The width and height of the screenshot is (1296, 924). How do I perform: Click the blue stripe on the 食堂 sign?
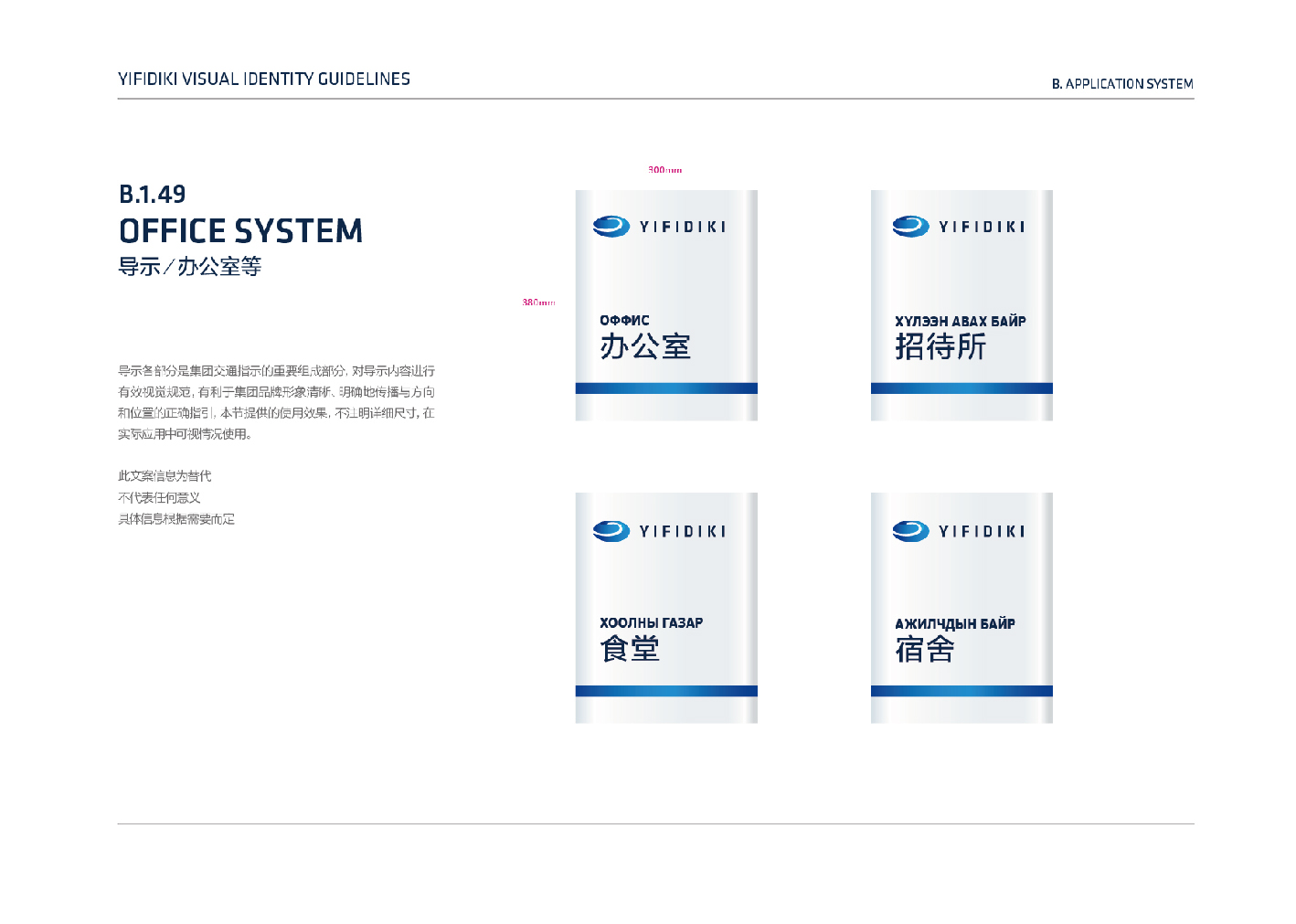click(x=666, y=691)
